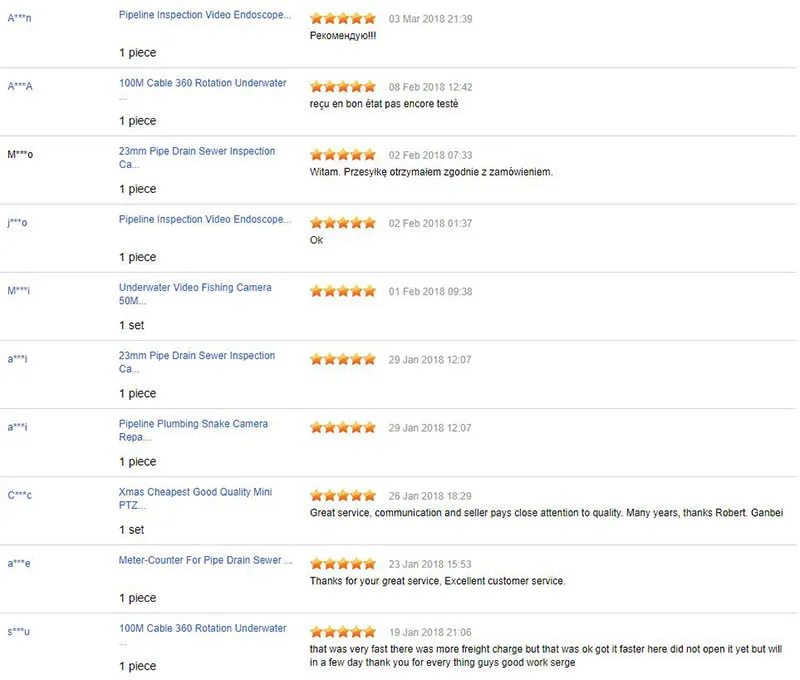Click the stars above the 'Witam. Przesyłkę' review
The width and height of the screenshot is (800, 680).
tap(343, 155)
